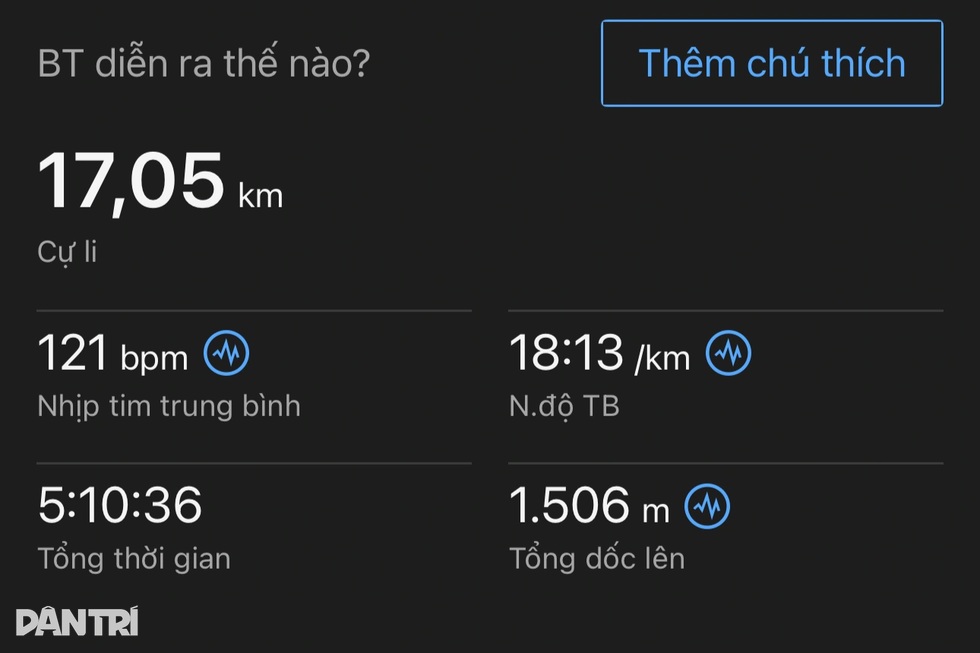Select the 1.506 total ascent value

570,506
